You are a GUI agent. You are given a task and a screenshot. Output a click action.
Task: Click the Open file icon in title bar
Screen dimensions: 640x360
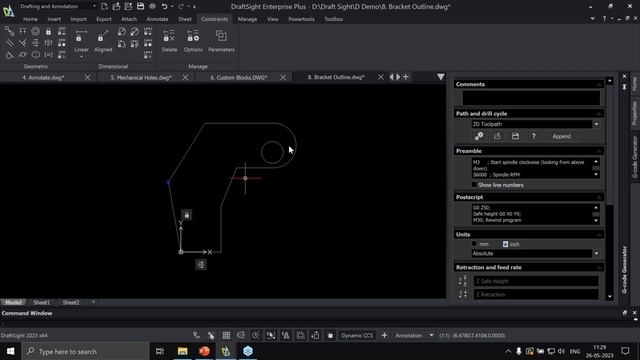tap(116, 6)
